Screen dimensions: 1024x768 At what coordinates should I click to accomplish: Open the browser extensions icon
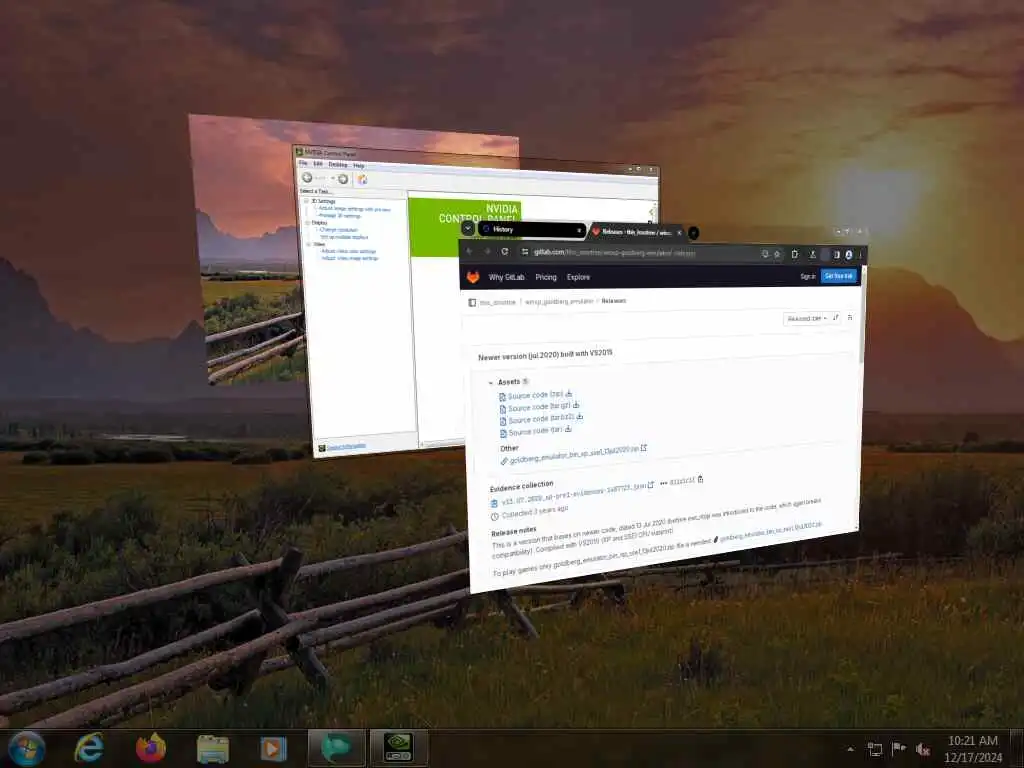pos(795,254)
